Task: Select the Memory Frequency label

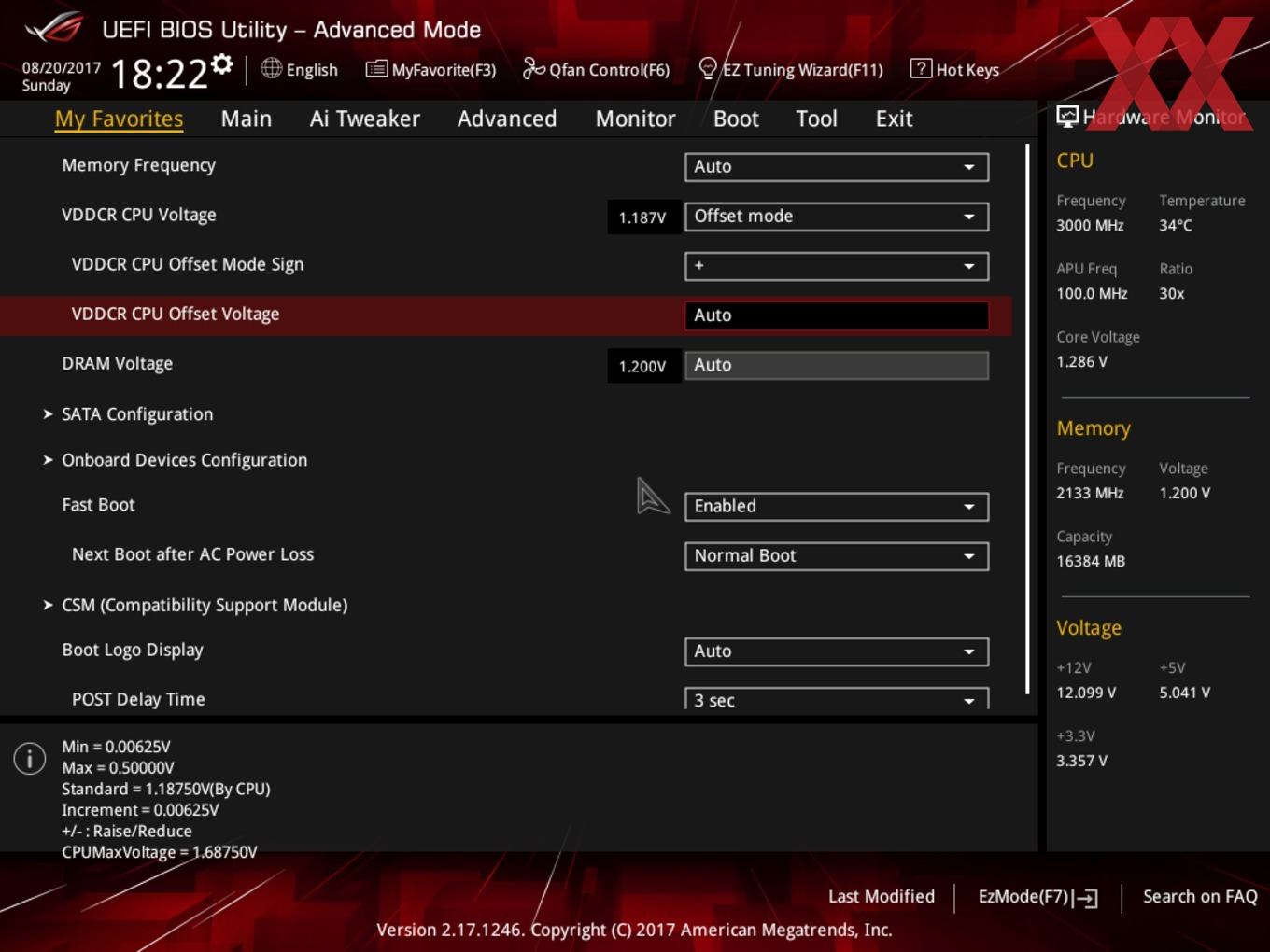Action: (138, 165)
